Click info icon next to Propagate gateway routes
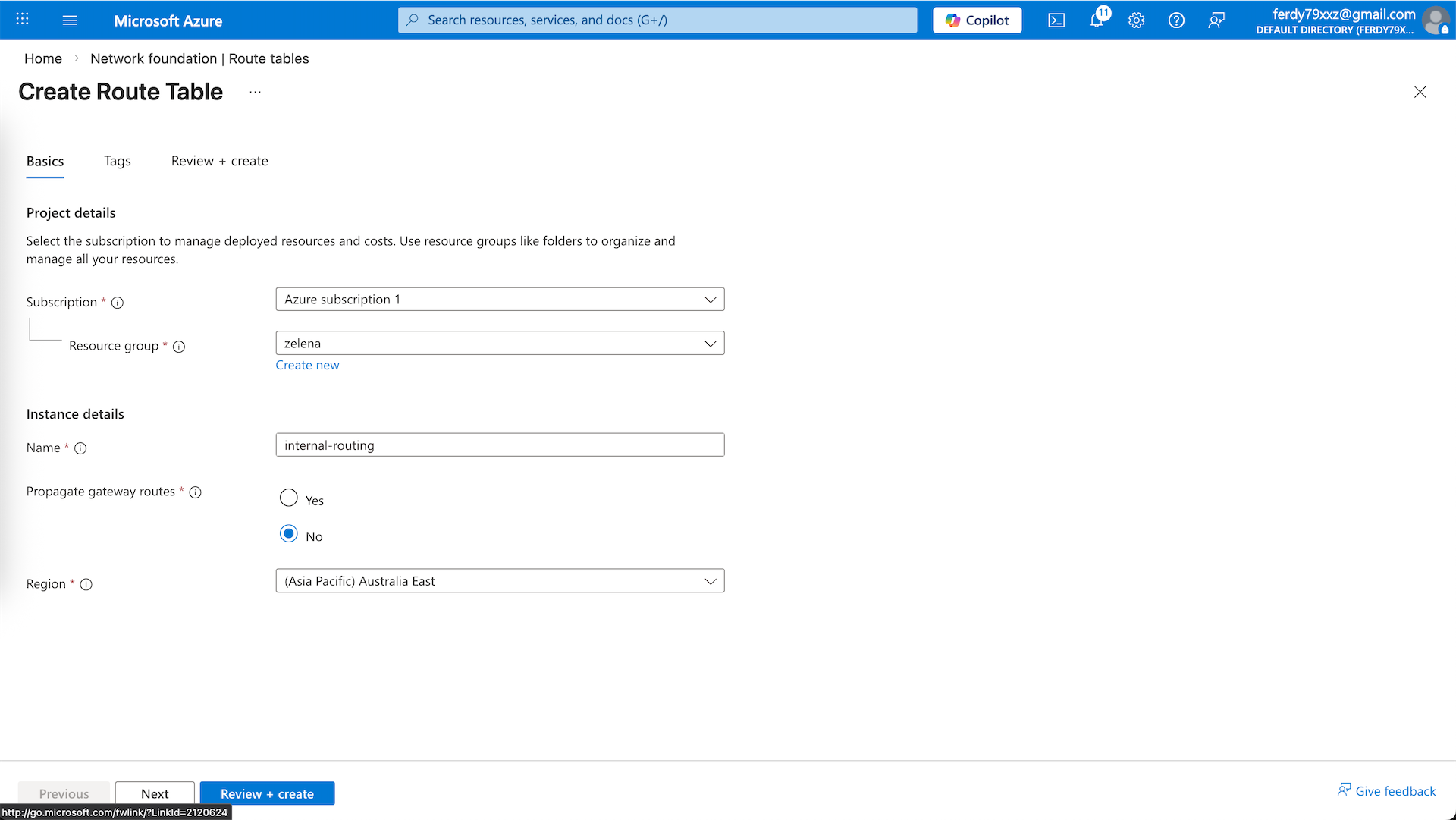 point(195,492)
